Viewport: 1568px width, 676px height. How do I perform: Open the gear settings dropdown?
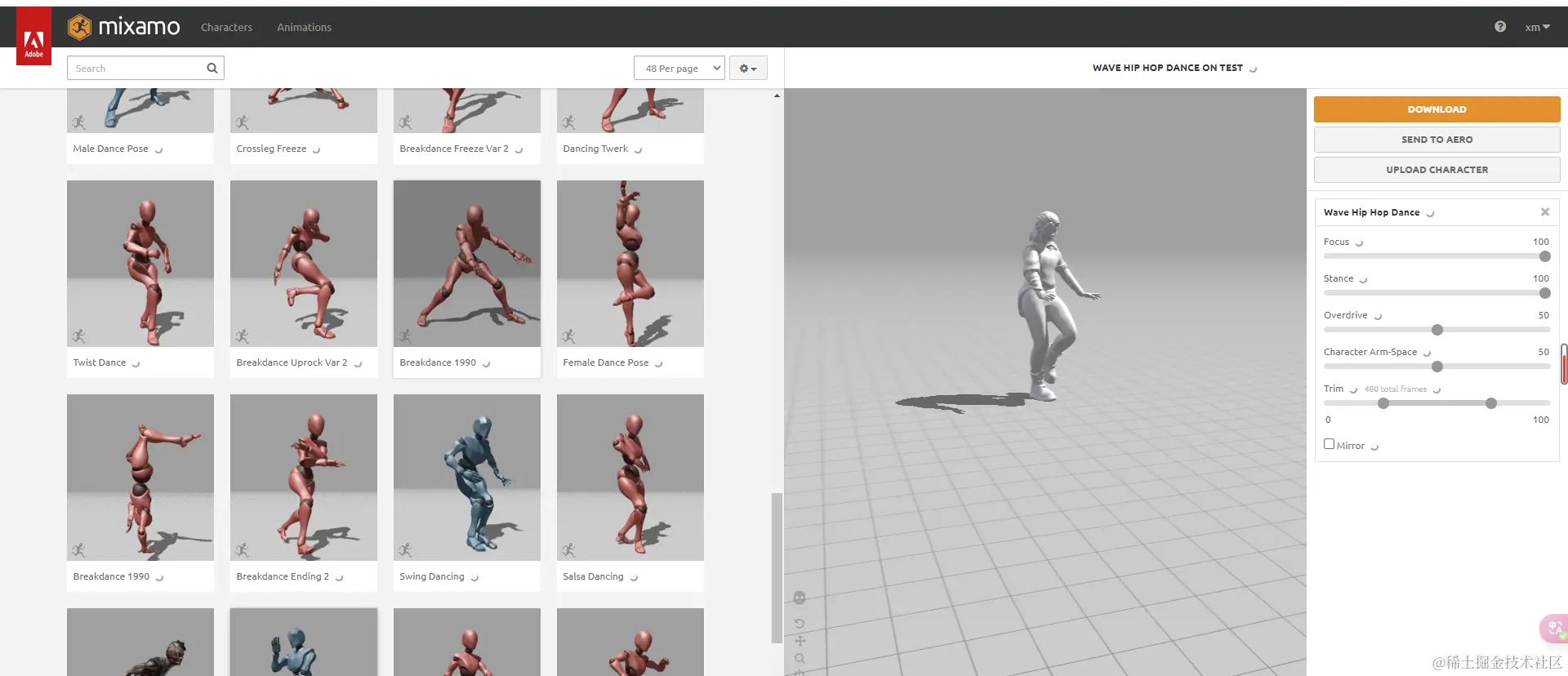click(748, 69)
